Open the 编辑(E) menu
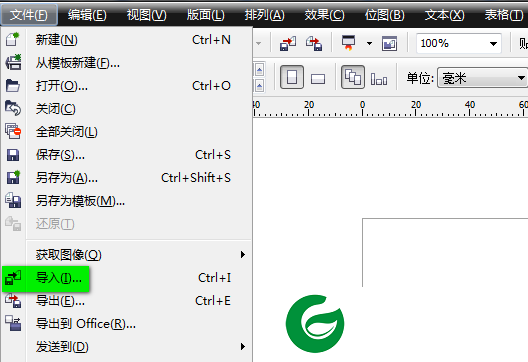Viewport: 528px width, 362px height. 87,15
